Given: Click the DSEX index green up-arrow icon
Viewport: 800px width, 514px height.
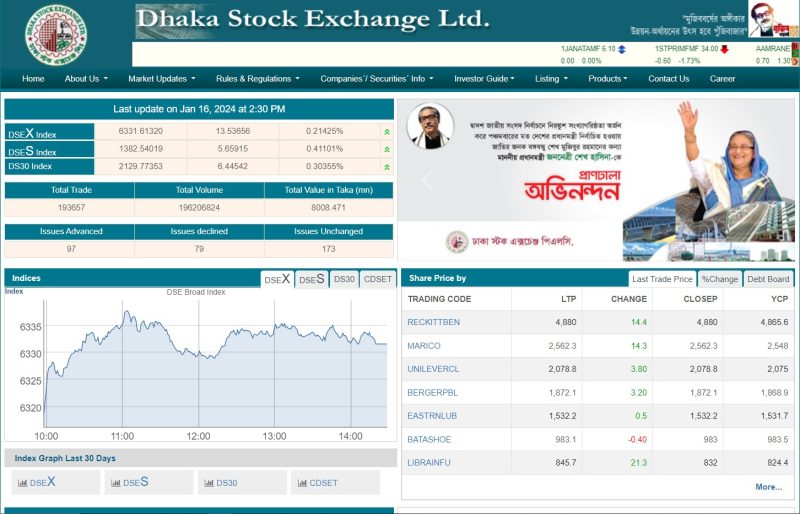Looking at the screenshot, I should pyautogui.click(x=386, y=132).
